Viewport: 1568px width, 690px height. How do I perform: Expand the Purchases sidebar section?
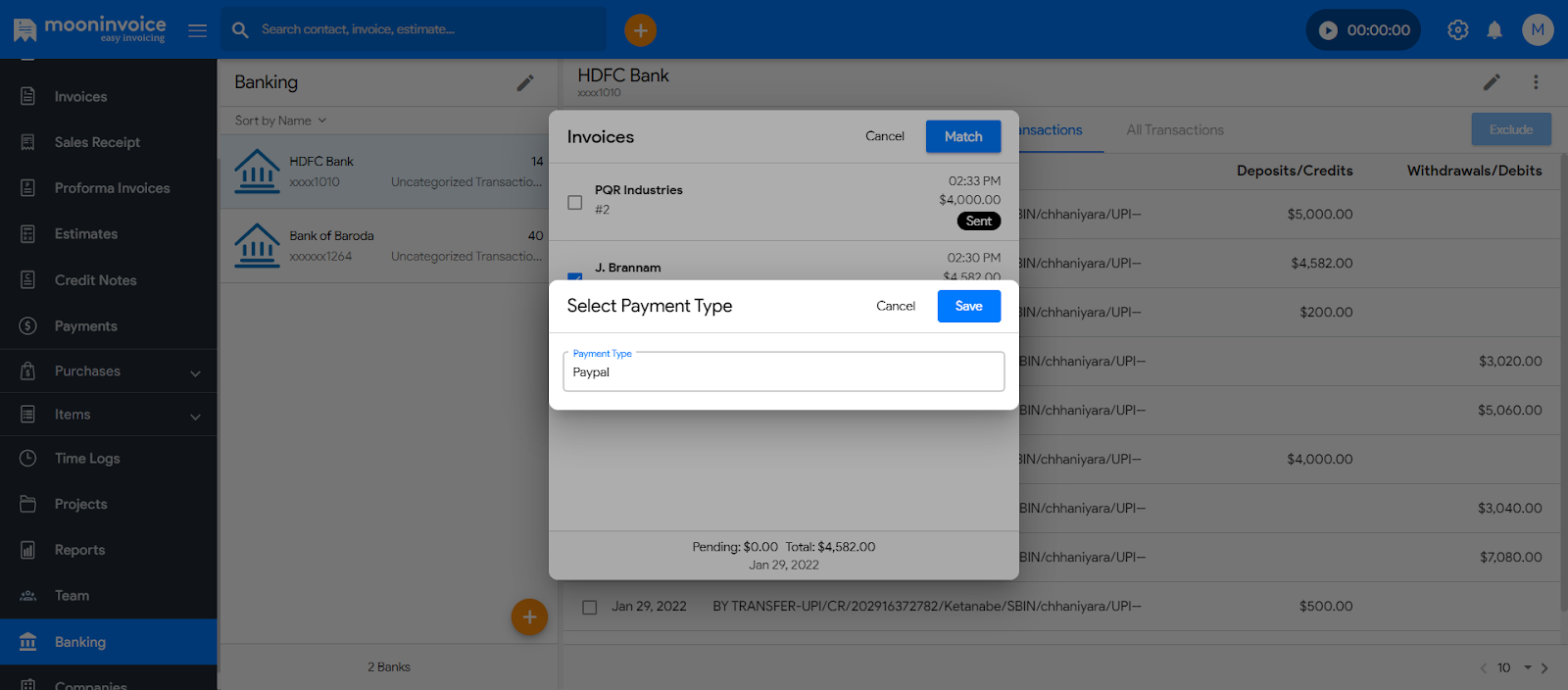coord(108,371)
